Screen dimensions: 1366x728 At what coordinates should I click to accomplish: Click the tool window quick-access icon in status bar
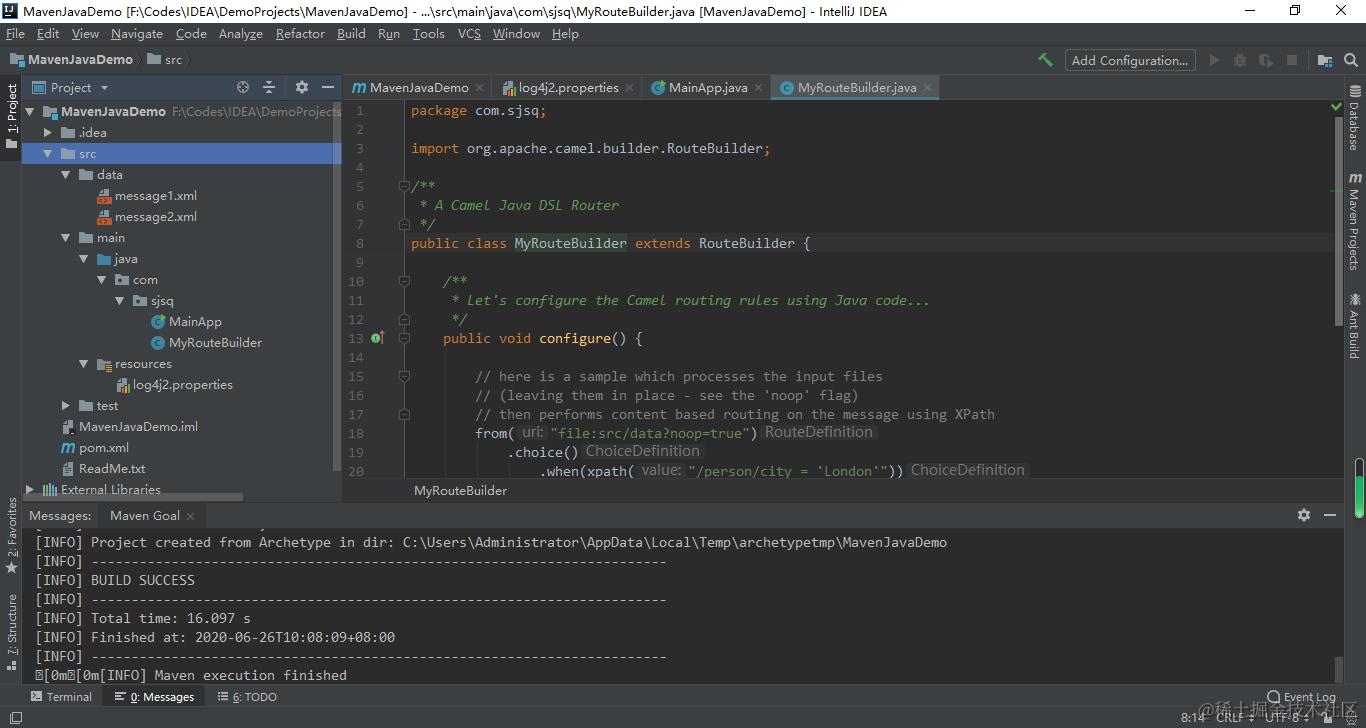(15, 717)
